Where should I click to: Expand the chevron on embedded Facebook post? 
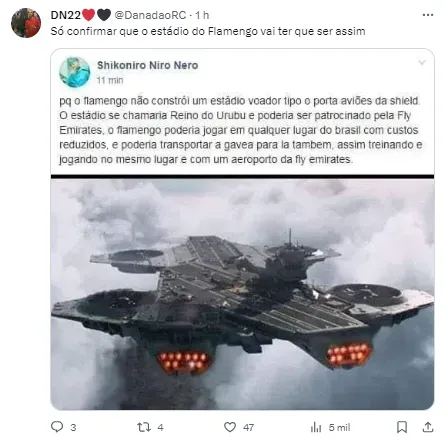pyautogui.click(x=422, y=63)
